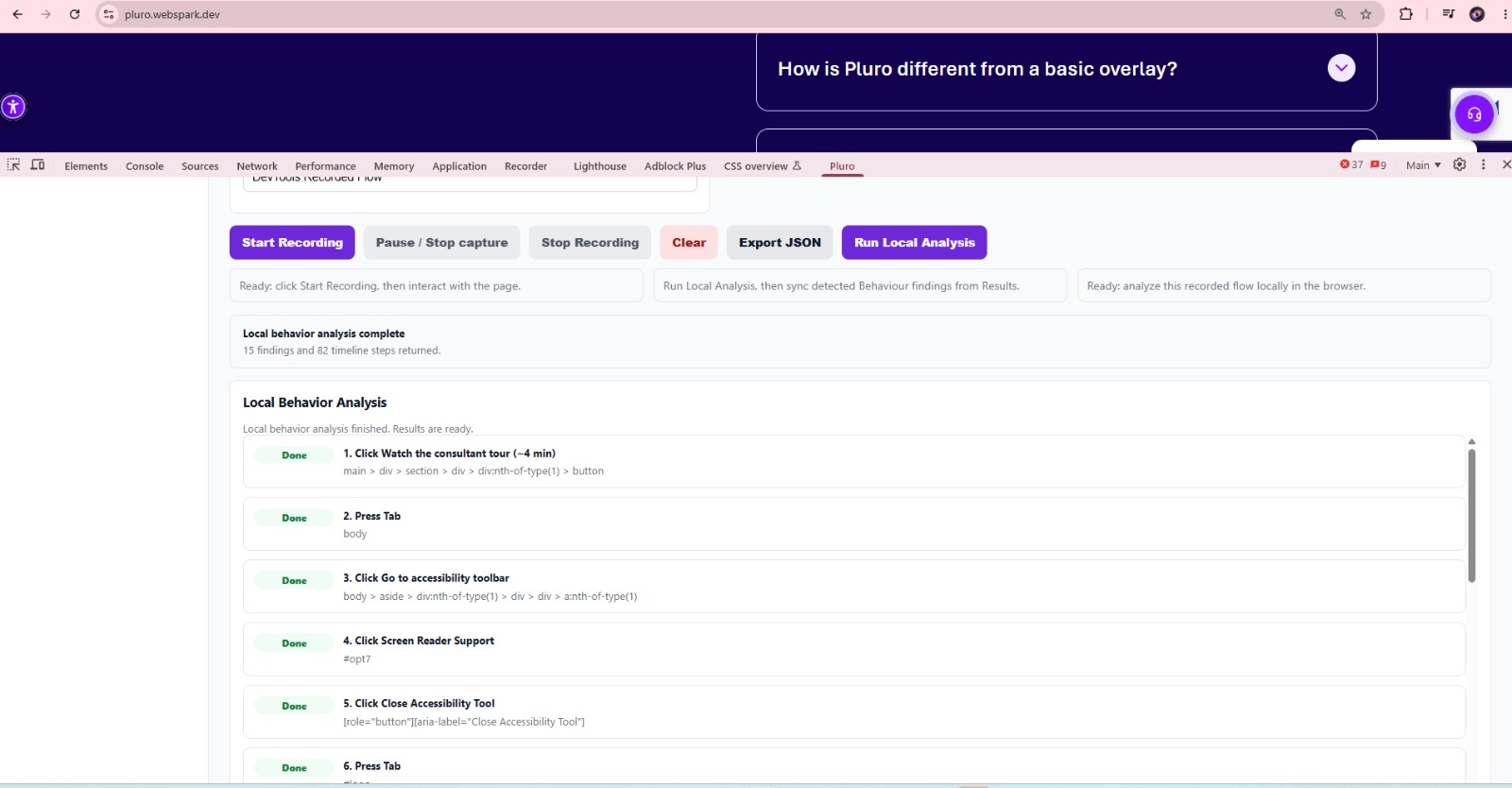The image size is (1512, 788).
Task: Open the Chrome three-dot menu
Action: click(x=1504, y=14)
